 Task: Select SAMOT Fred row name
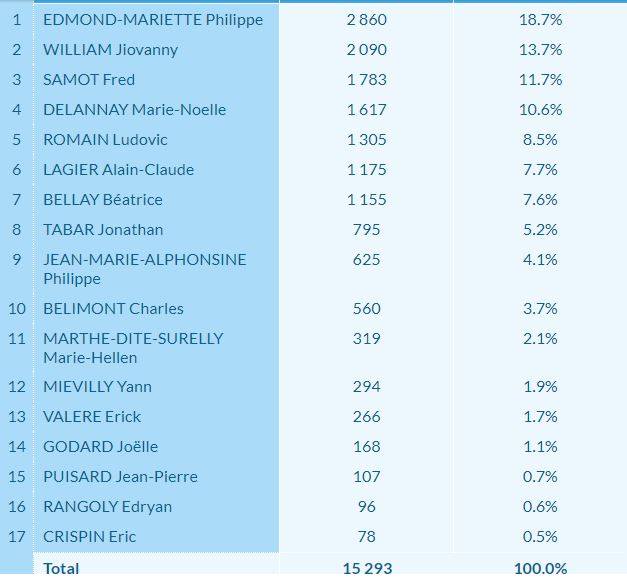click(x=89, y=80)
